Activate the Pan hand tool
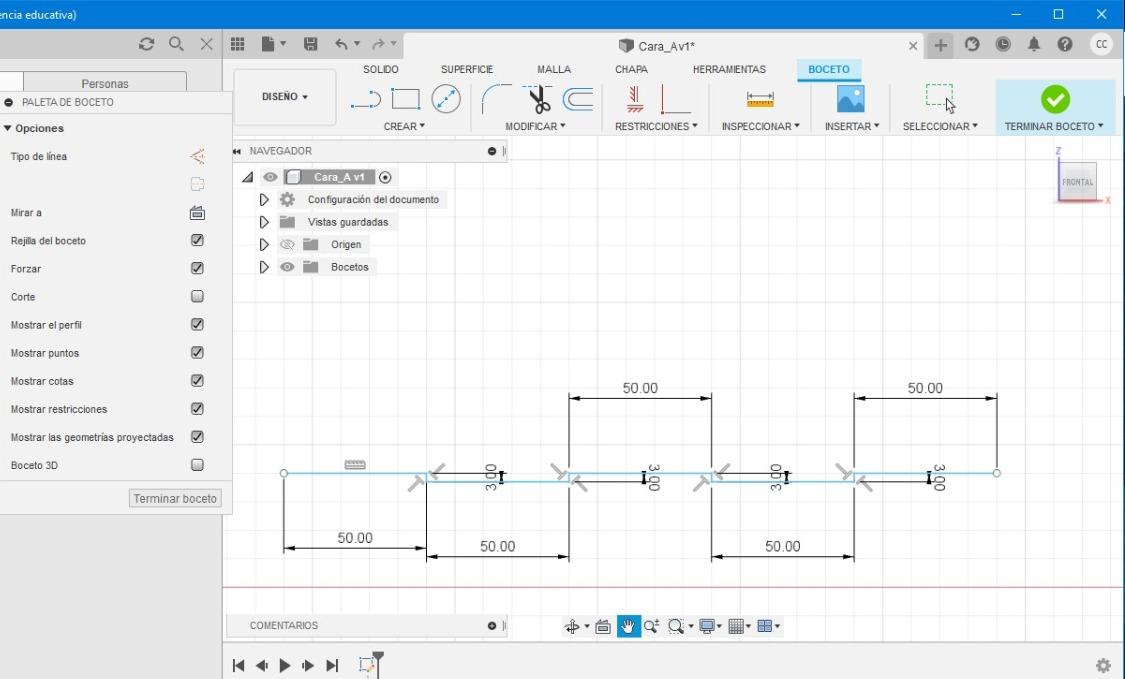Screen dimensions: 1125x679 [x=628, y=626]
